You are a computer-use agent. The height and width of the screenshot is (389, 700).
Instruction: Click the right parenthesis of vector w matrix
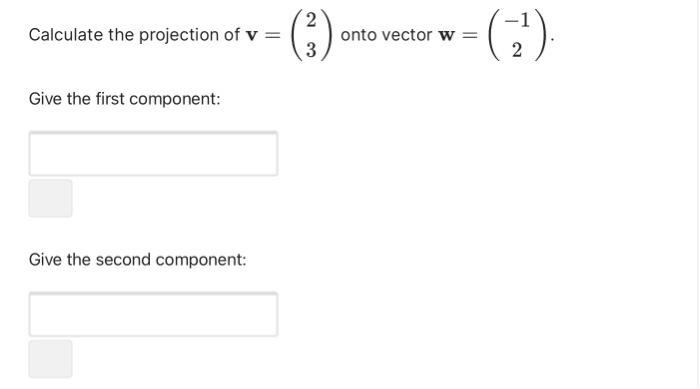pyautogui.click(x=540, y=35)
